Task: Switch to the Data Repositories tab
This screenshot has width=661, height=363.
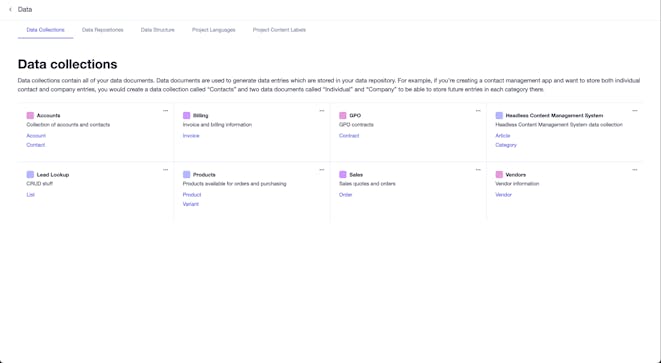Action: click(102, 30)
